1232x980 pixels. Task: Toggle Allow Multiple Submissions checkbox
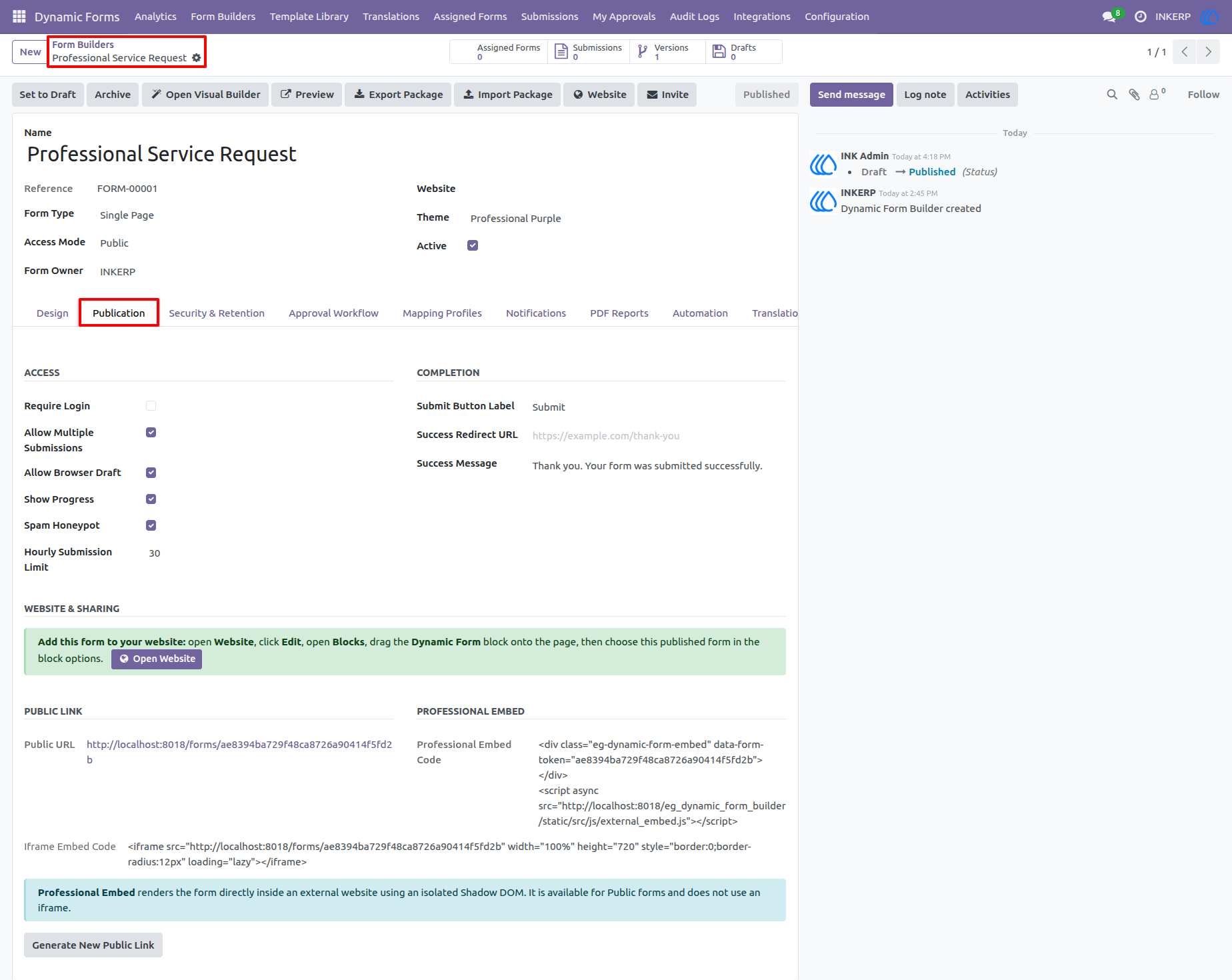(x=151, y=433)
